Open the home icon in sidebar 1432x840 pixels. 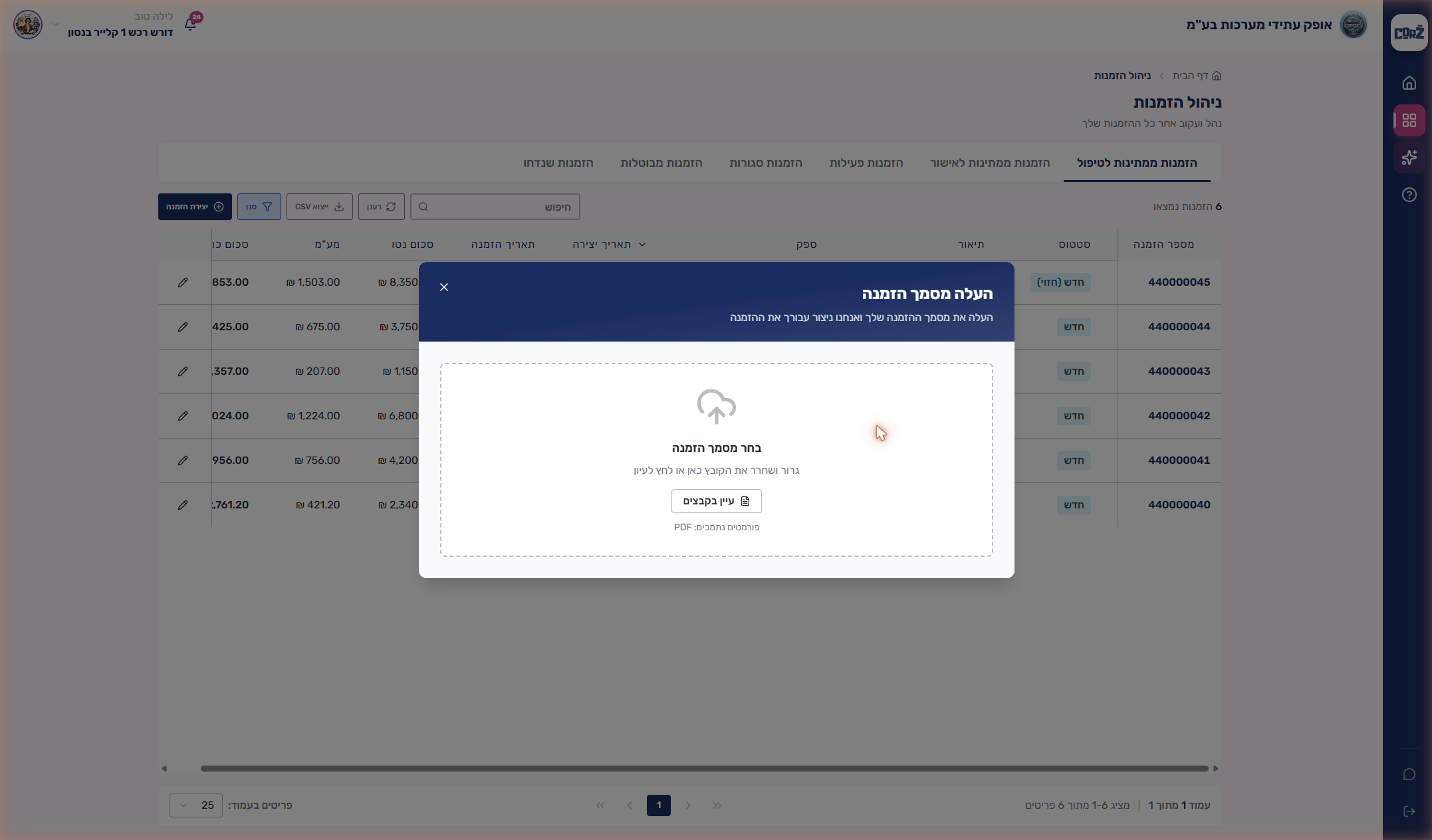click(1409, 83)
